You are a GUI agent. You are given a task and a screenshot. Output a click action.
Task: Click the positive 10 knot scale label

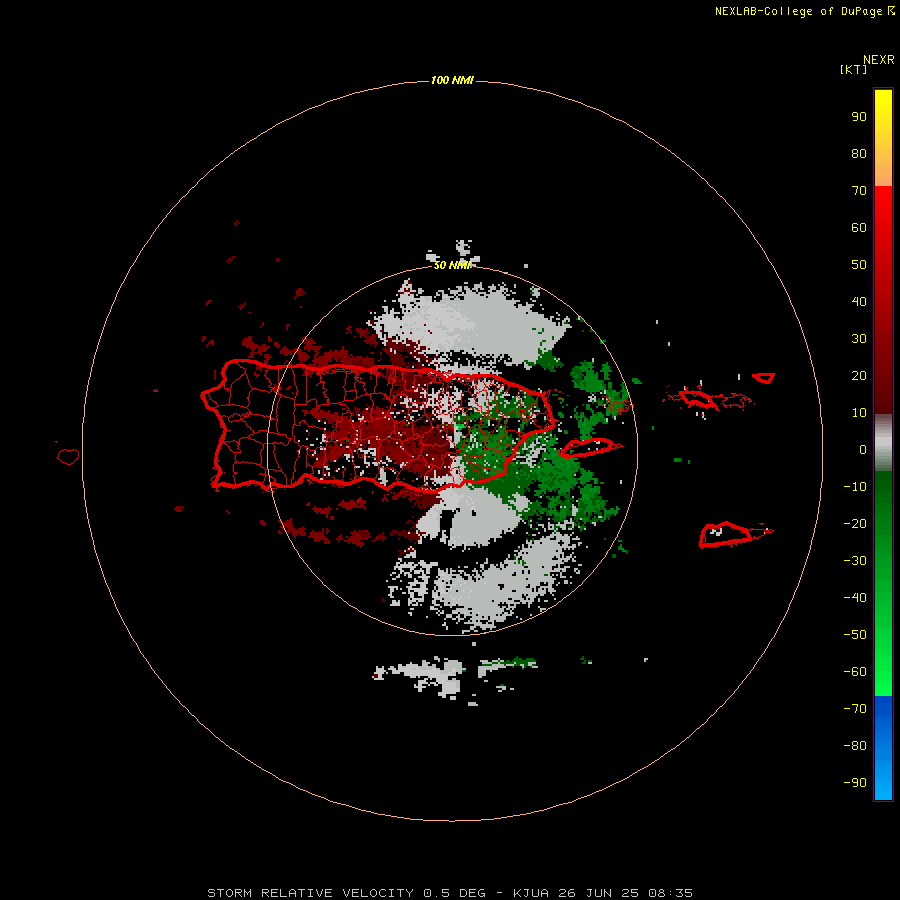pos(859,413)
